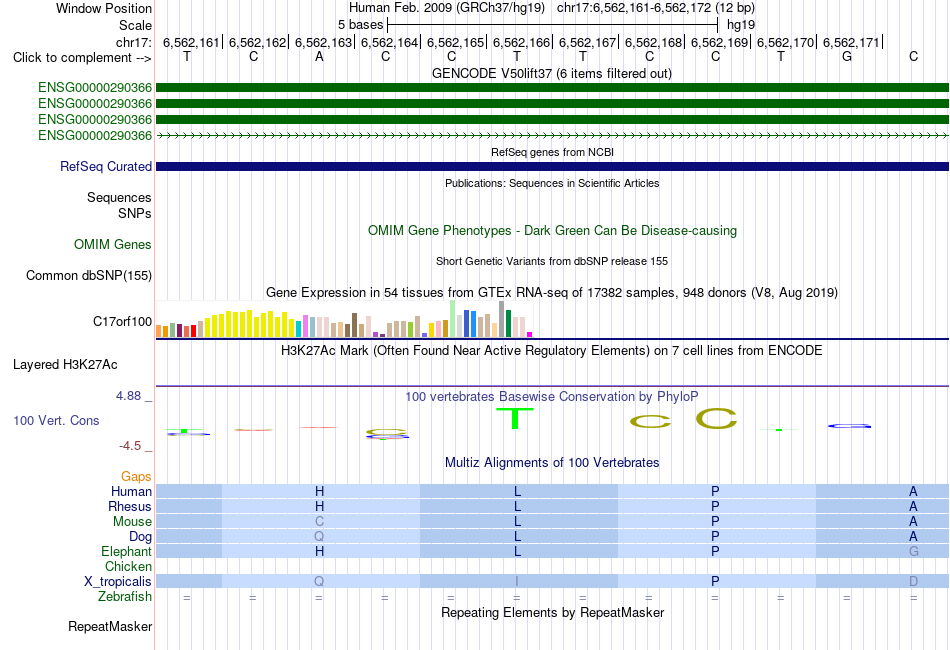This screenshot has height=650, width=950.
Task: Open the OMIM Gene Phenotypes track title
Action: pyautogui.click(x=552, y=231)
